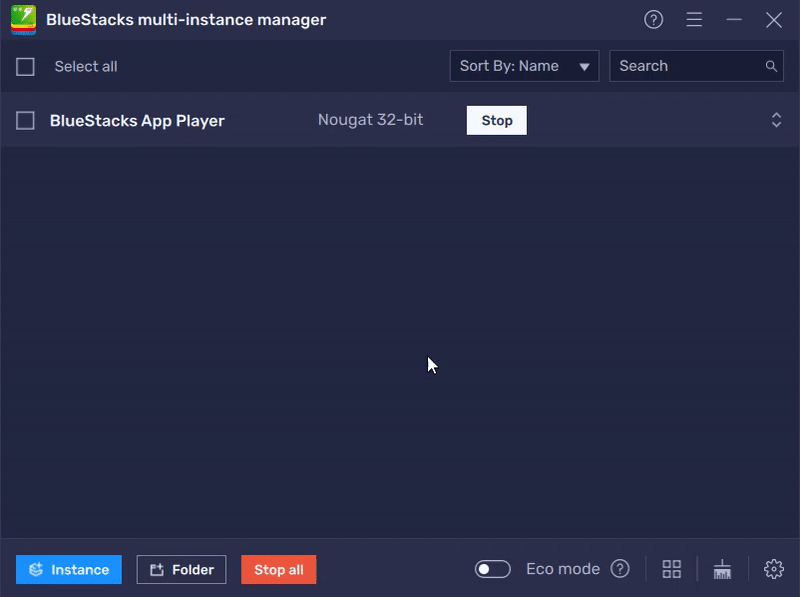Click the reorder arrows on App Player row

pos(776,120)
